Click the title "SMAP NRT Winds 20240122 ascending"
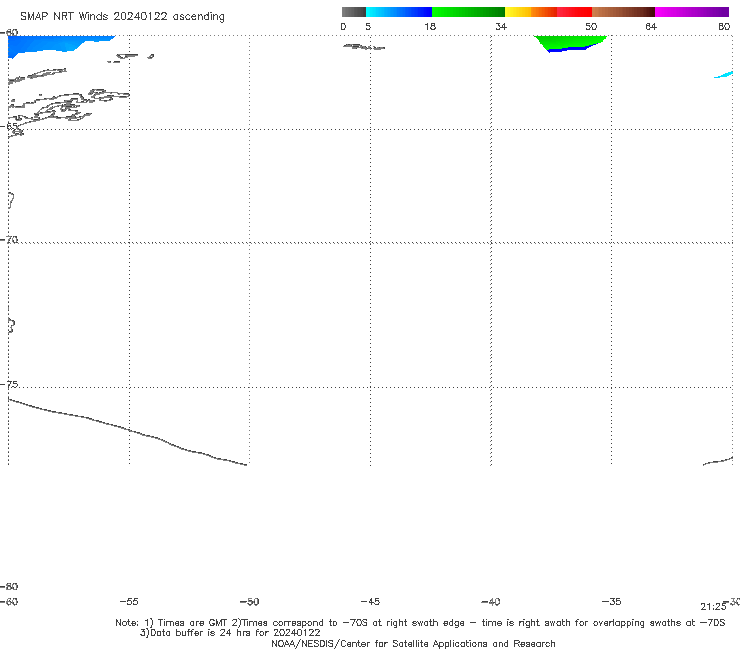The image size is (740, 650). pyautogui.click(x=122, y=16)
